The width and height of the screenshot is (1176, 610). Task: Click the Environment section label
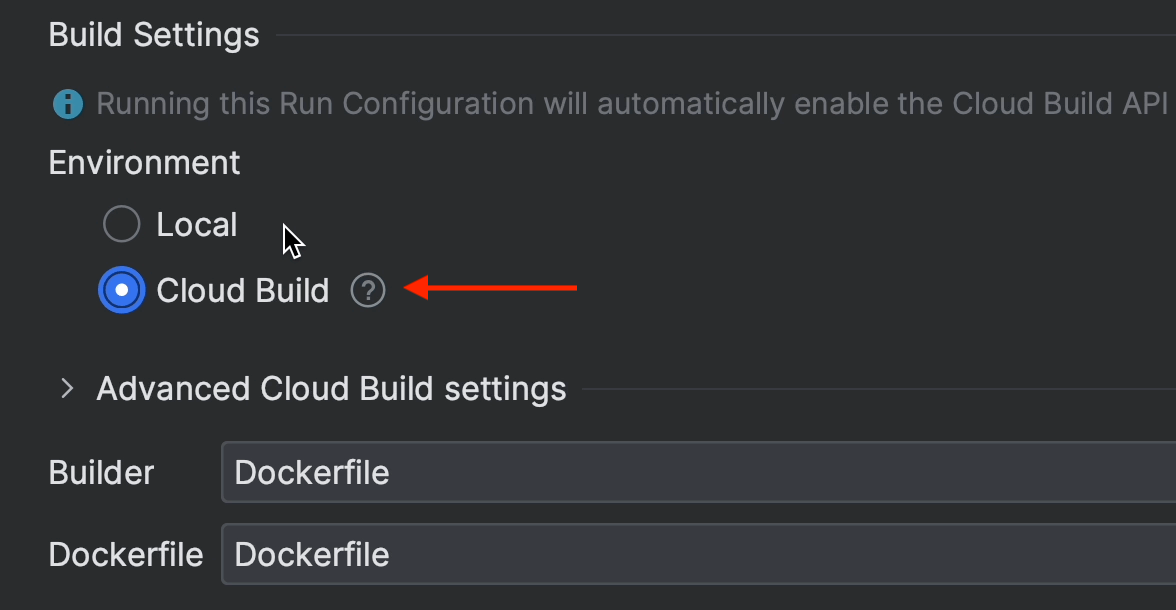coord(144,162)
